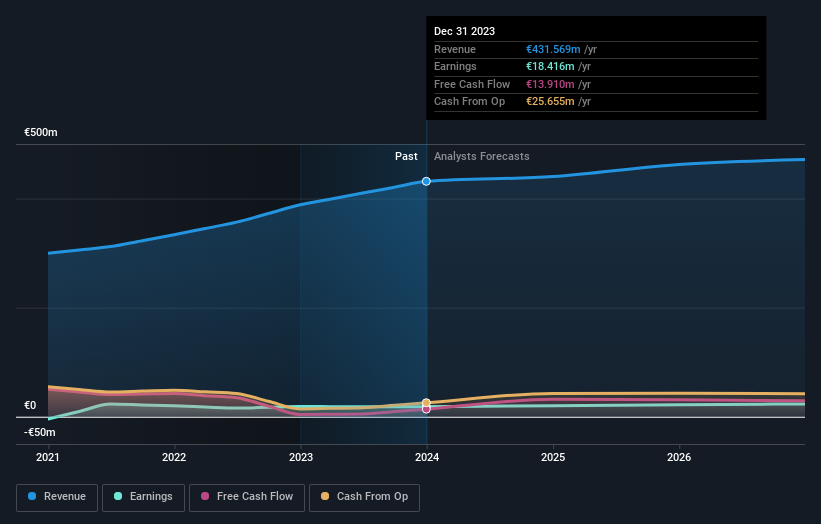This screenshot has width=821, height=524.
Task: Click the Free Cash Flow marker at 2024
Action: point(426,409)
